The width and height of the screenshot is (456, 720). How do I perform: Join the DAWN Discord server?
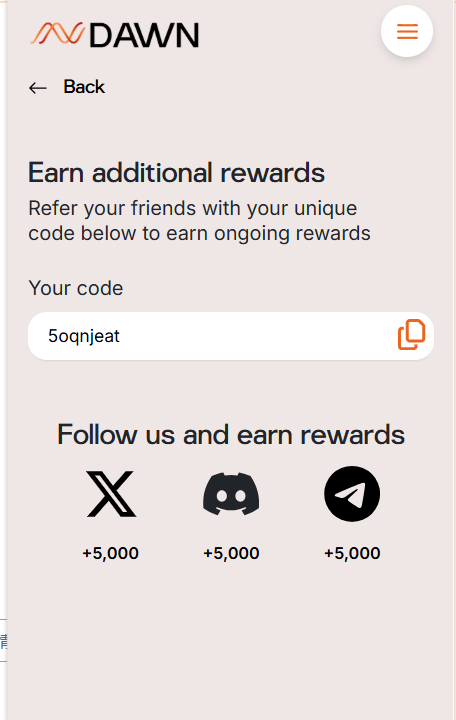tap(231, 494)
